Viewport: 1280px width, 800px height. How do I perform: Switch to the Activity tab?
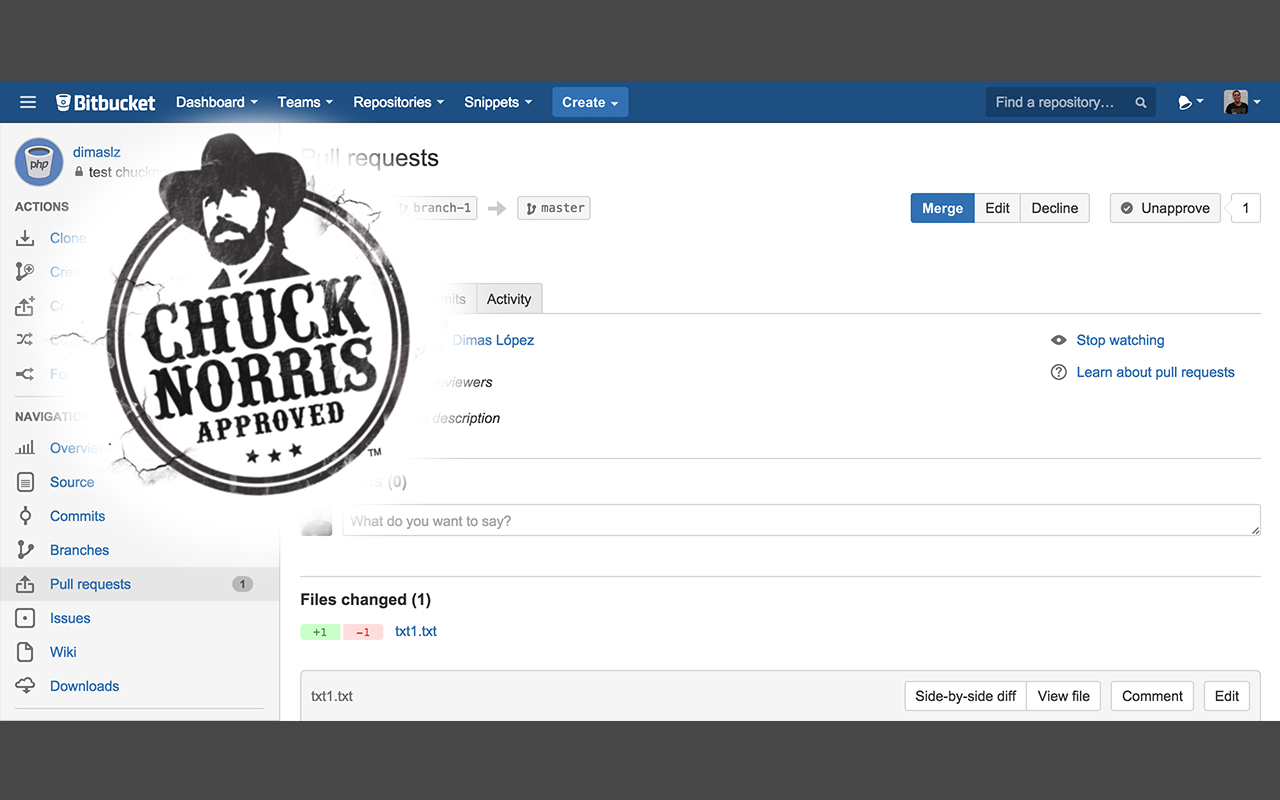pos(509,298)
